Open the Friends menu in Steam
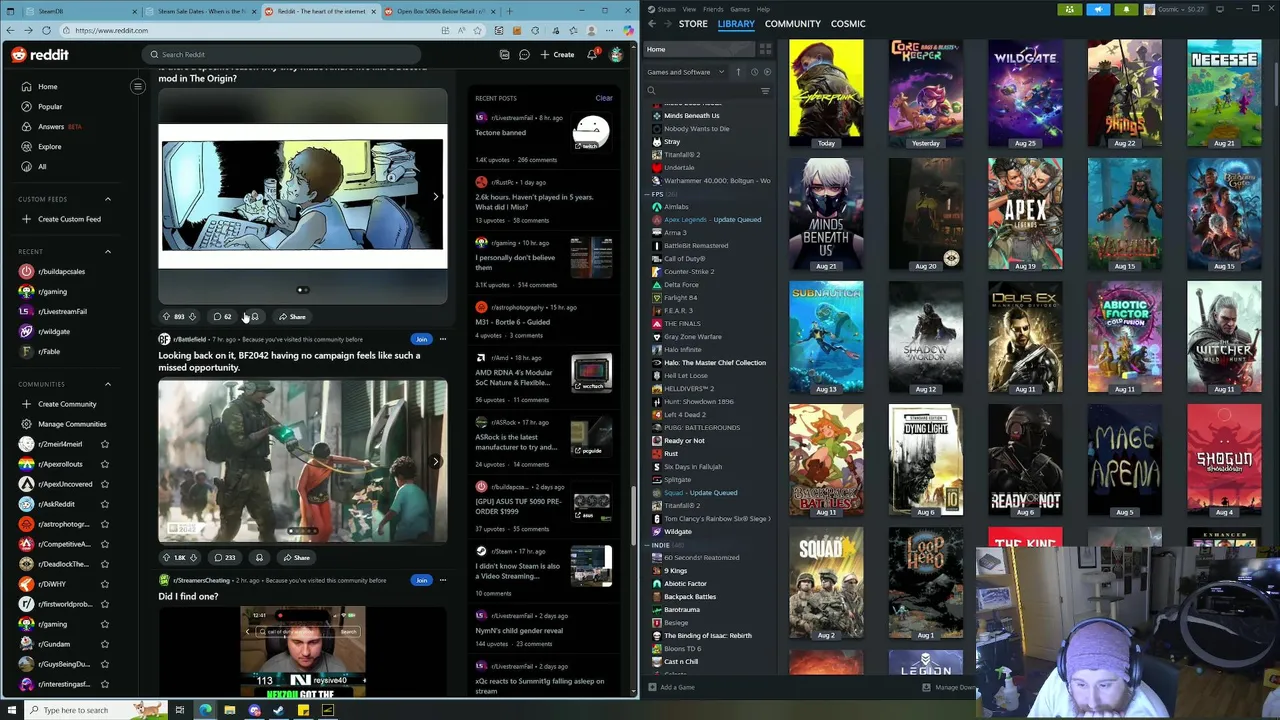Screen dimensions: 1280x720 click(x=713, y=9)
